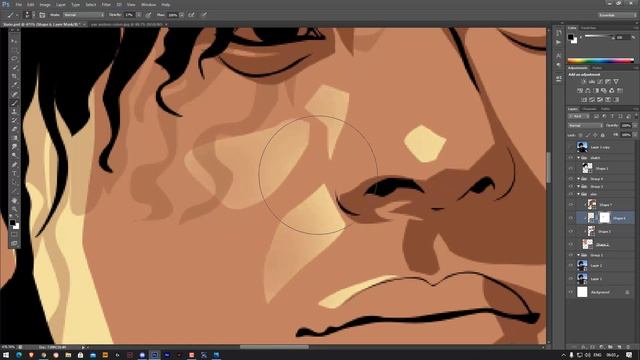Viewport: 640px width, 360px height.
Task: Open the brush Mode dropdown
Action: (83, 15)
